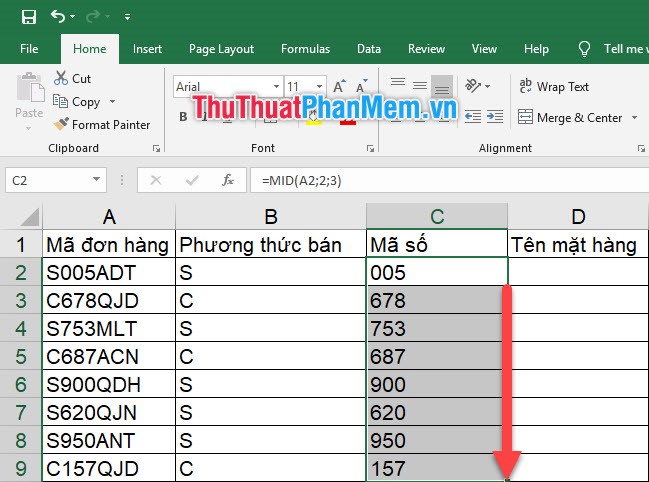Open the Clipboard dialog launcher
This screenshot has height=482, width=649.
(x=156, y=149)
